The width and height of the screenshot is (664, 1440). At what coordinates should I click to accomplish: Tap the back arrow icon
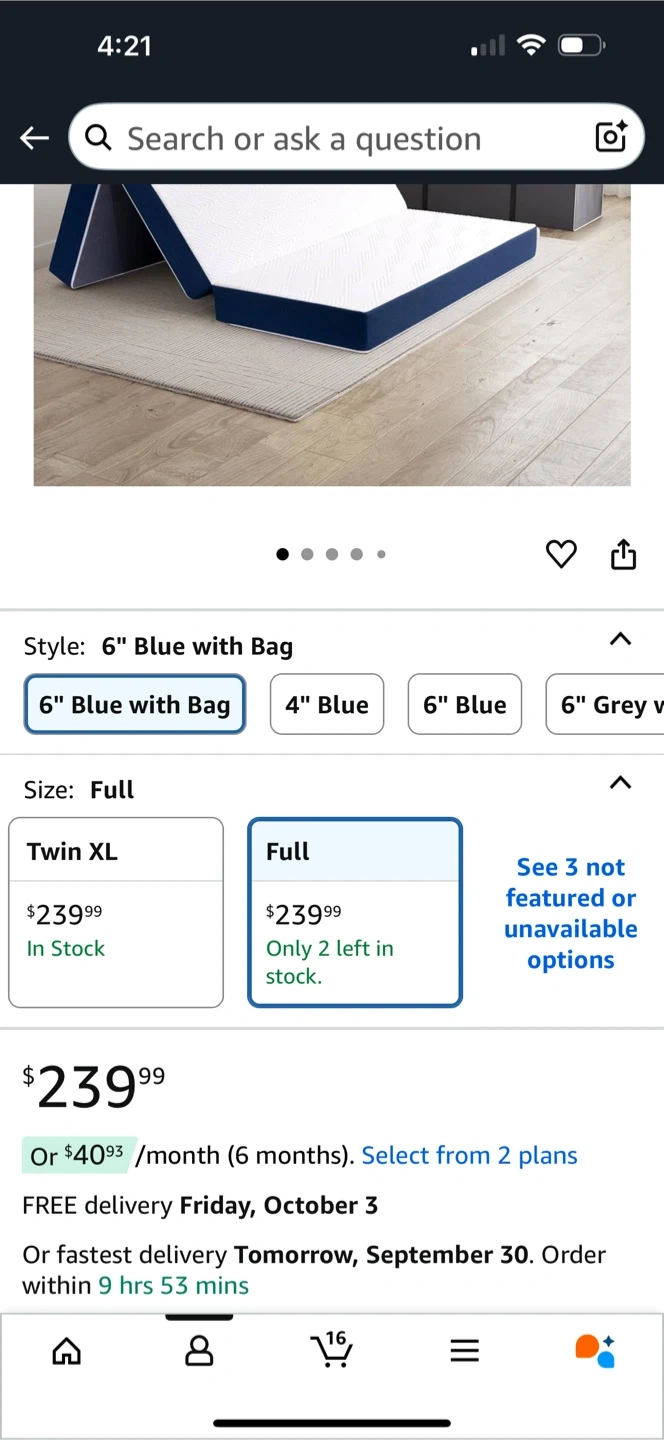click(35, 138)
